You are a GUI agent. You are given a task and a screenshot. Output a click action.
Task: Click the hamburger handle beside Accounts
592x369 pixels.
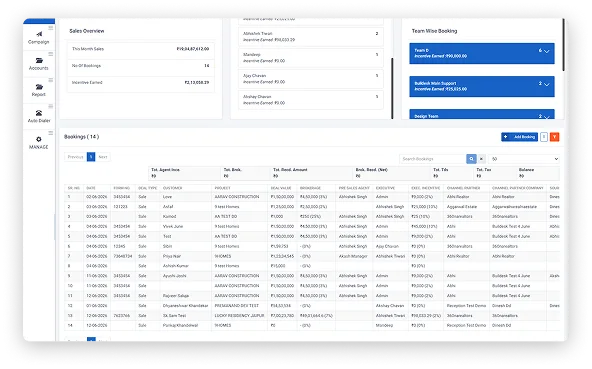[x=51, y=54]
